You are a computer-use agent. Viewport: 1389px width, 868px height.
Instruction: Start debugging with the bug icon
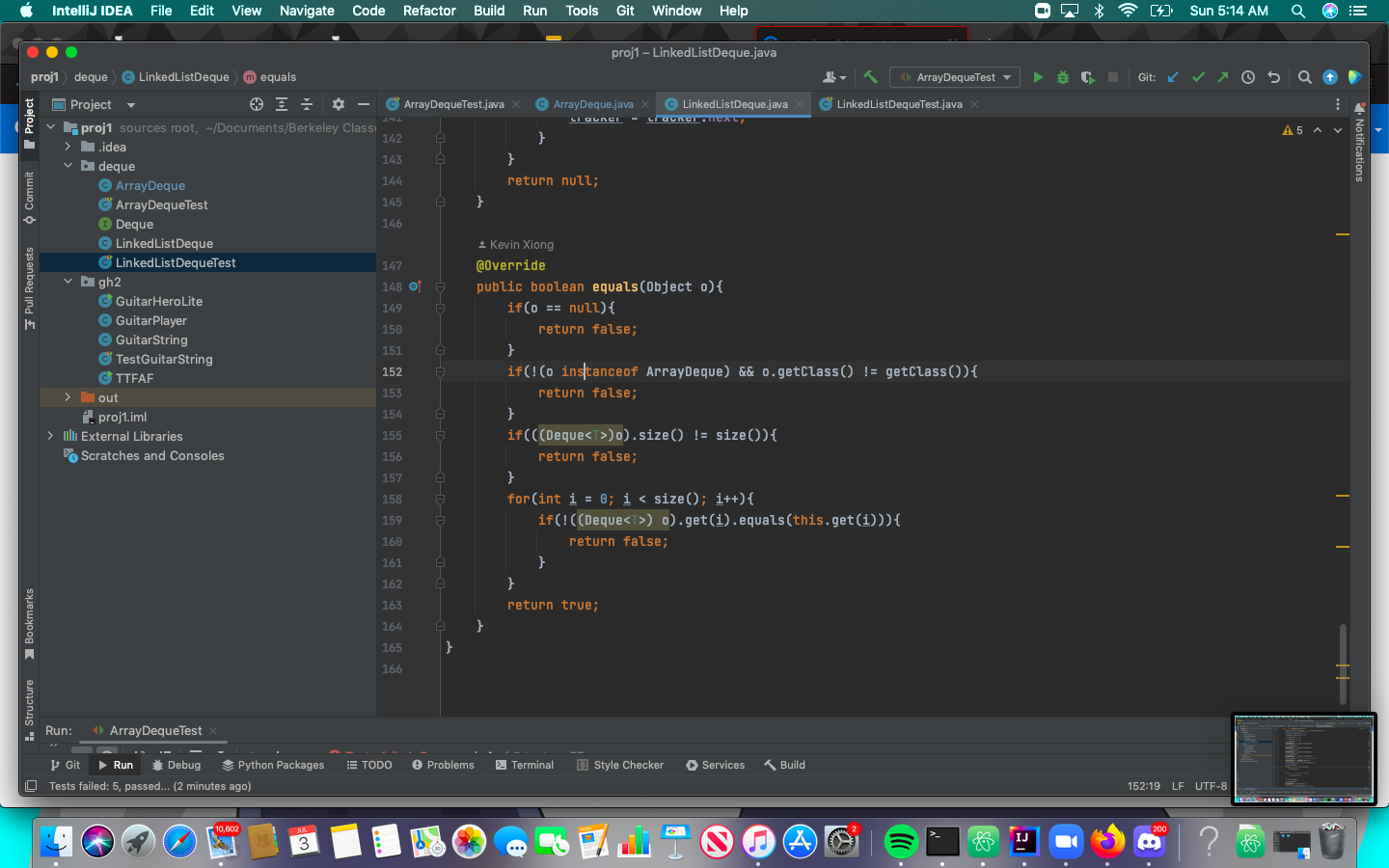pos(1063,77)
